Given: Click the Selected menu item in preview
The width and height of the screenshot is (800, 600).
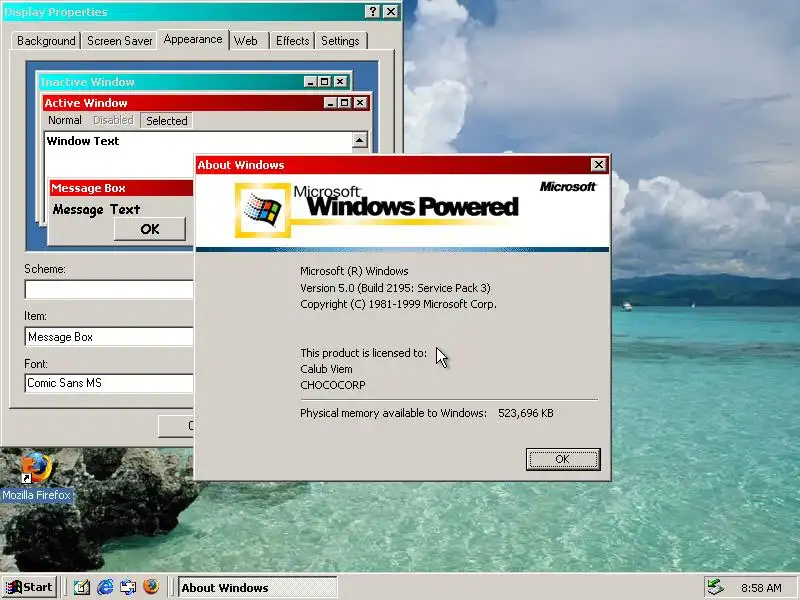Looking at the screenshot, I should tap(166, 120).
